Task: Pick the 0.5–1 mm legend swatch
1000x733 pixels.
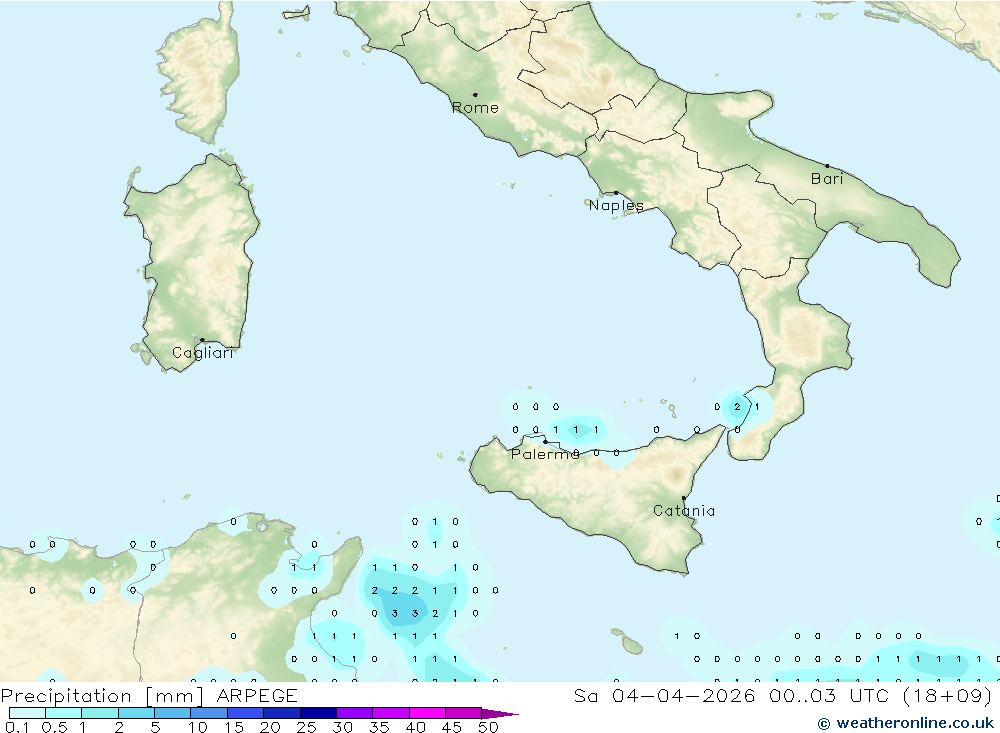Action: coord(63,713)
